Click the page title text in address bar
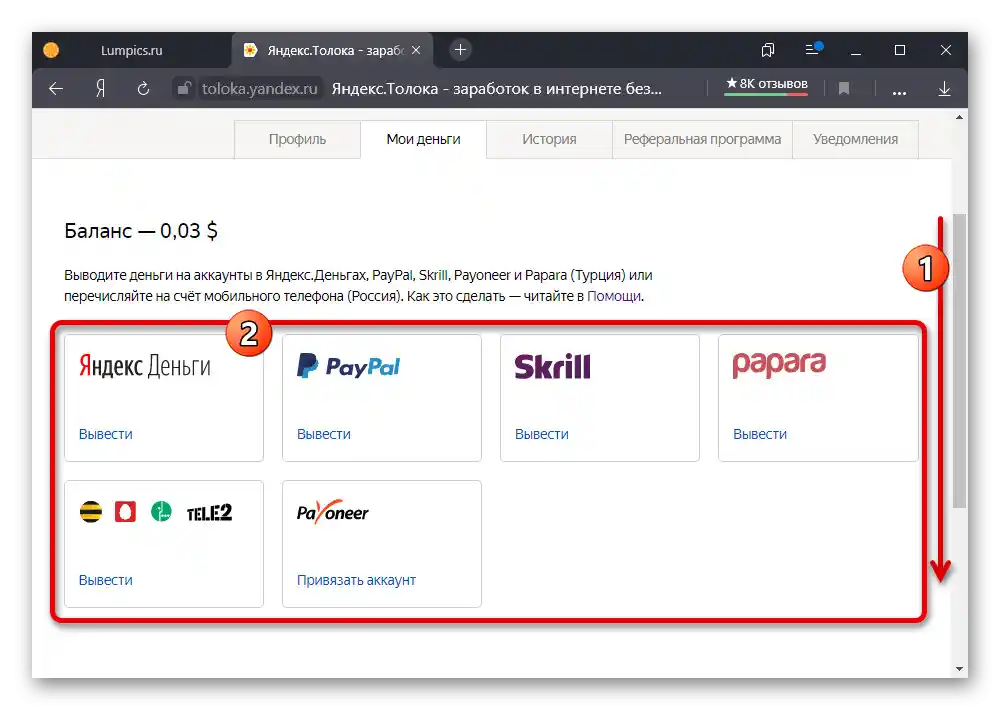1000x710 pixels. (x=497, y=89)
